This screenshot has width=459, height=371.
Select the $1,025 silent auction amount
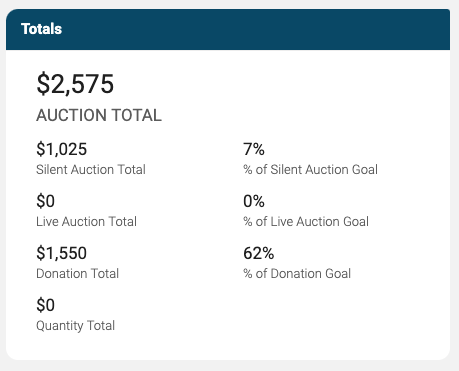point(62,149)
